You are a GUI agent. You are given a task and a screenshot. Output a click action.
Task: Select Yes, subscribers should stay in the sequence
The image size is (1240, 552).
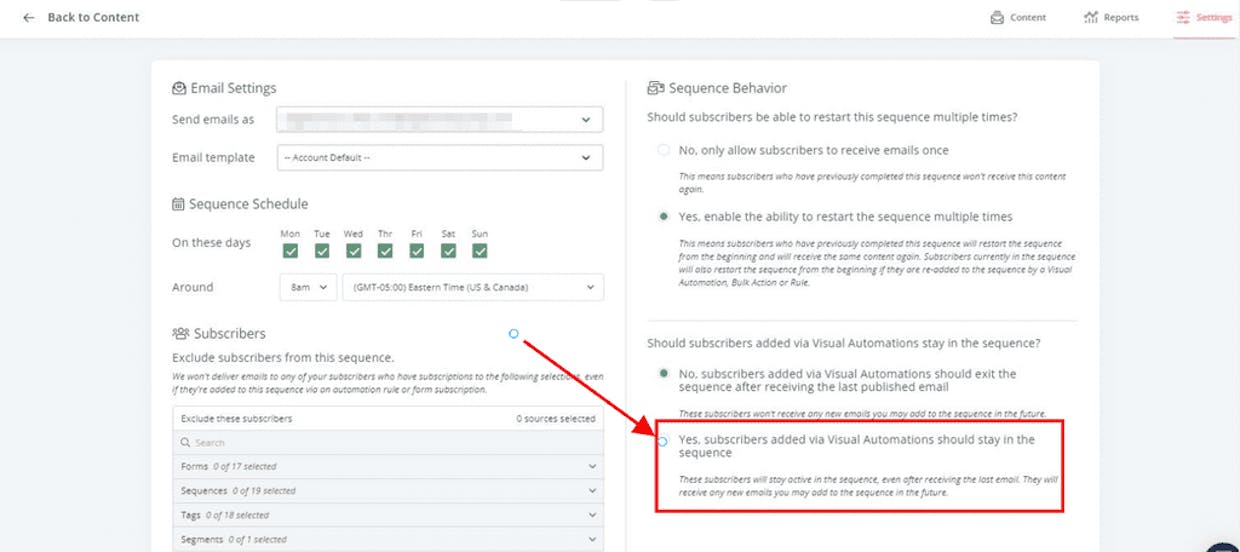pos(663,440)
